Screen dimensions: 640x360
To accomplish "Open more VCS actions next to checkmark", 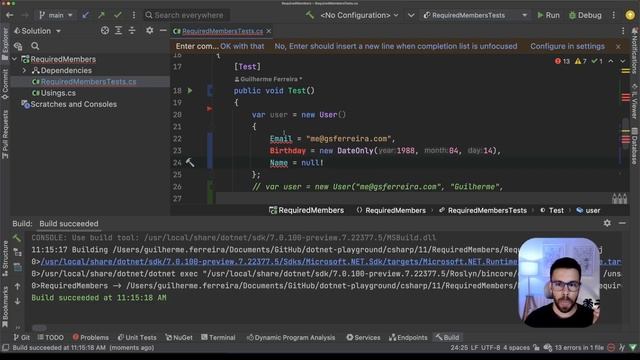I will (x=133, y=15).
